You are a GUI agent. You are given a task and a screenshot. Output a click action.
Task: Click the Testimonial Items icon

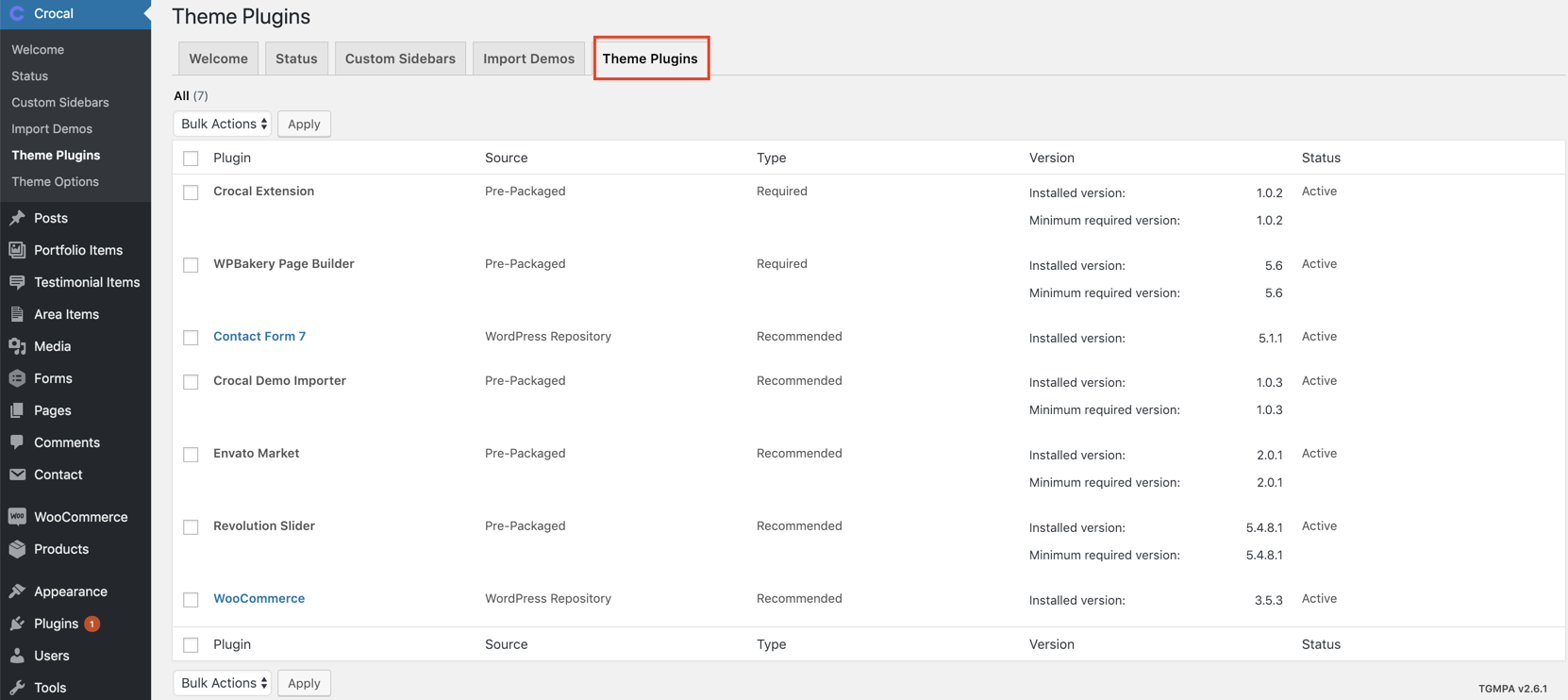(17, 282)
